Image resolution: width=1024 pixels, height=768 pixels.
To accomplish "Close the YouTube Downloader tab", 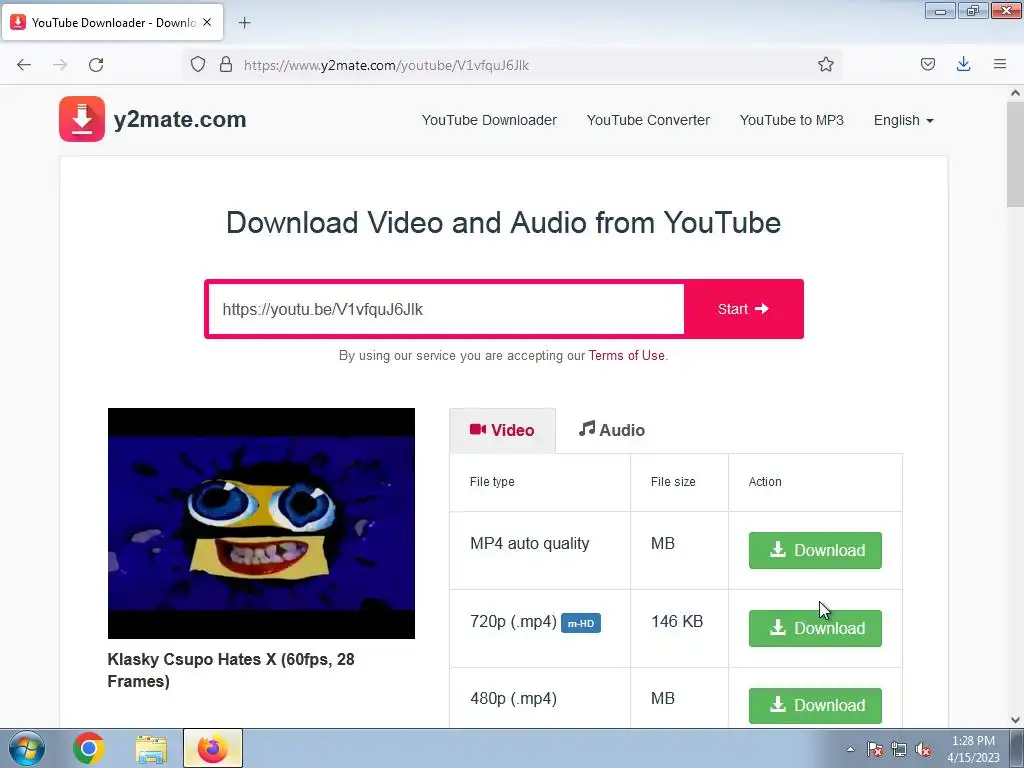I will [x=207, y=22].
